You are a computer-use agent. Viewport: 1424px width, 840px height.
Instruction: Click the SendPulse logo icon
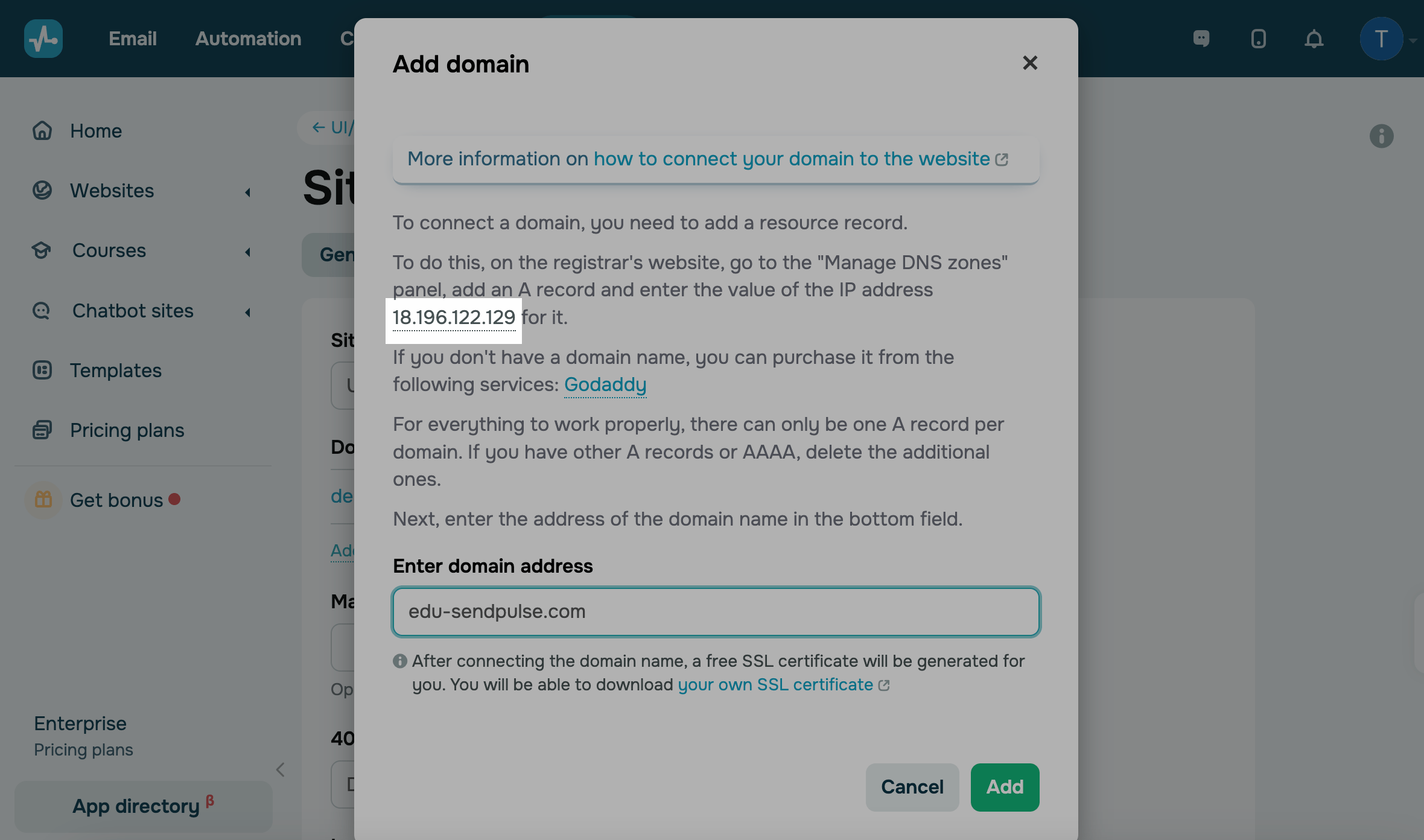click(x=43, y=39)
